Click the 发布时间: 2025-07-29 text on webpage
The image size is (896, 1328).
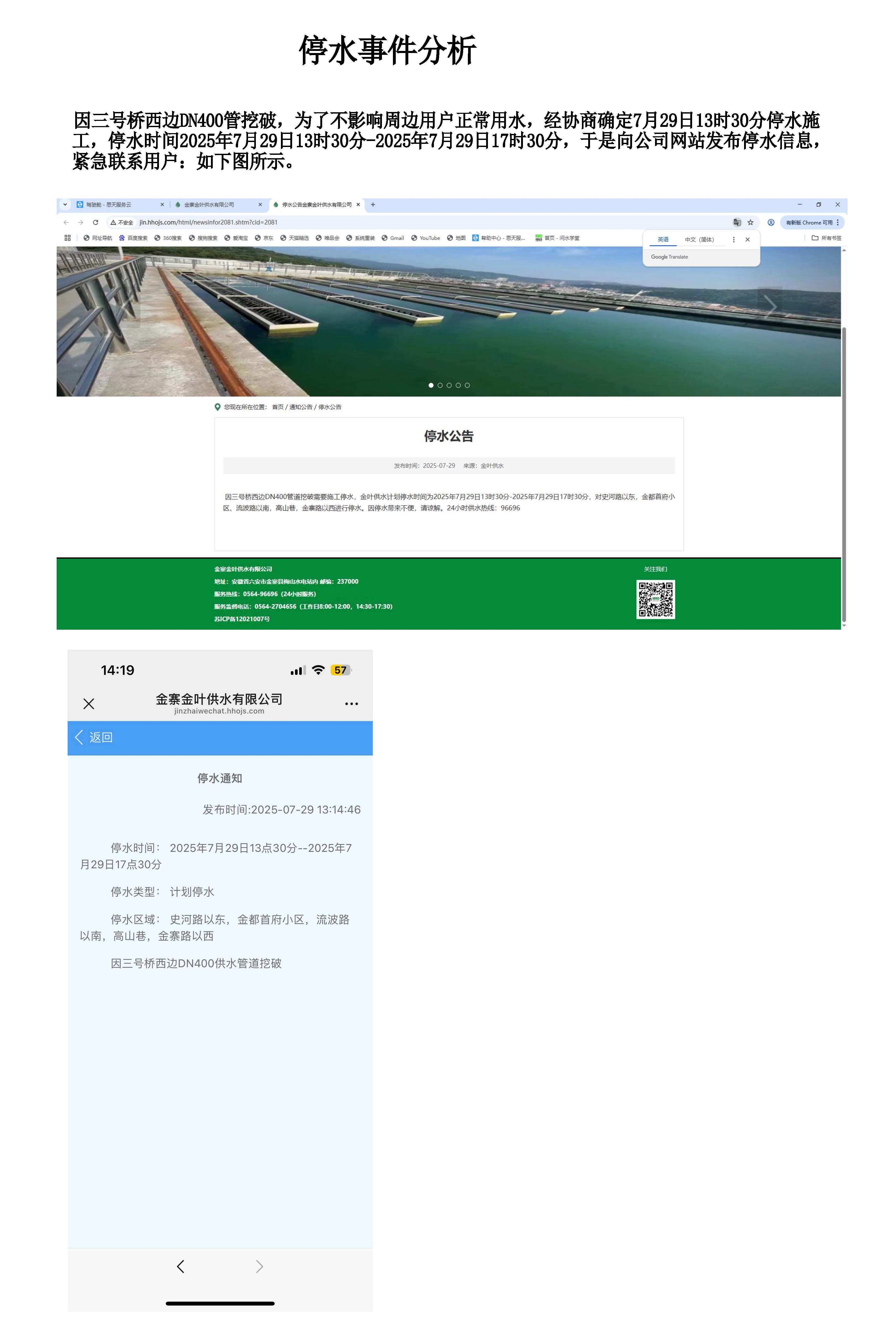(425, 466)
